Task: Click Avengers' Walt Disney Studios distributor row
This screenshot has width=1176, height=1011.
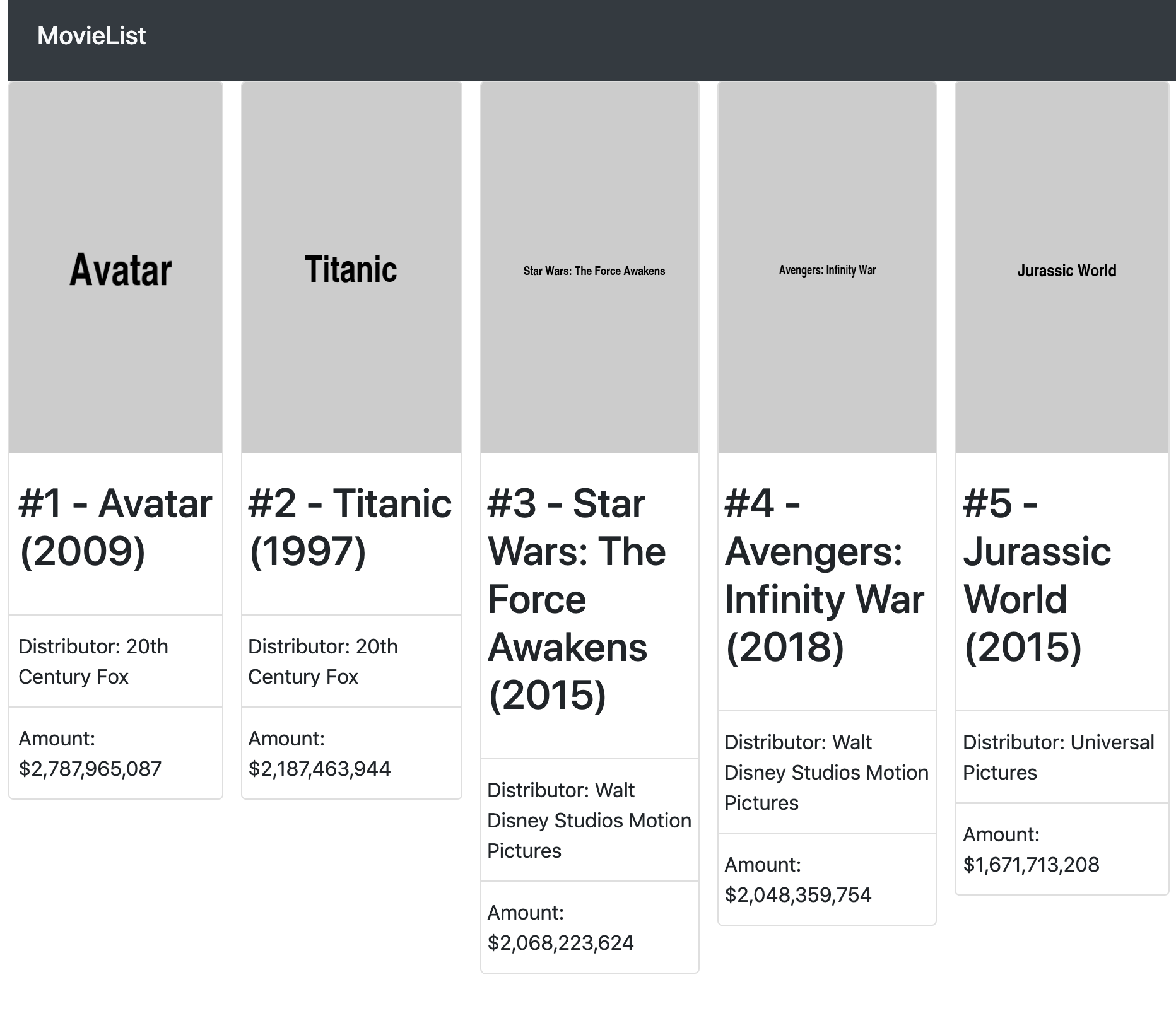Action: [827, 772]
